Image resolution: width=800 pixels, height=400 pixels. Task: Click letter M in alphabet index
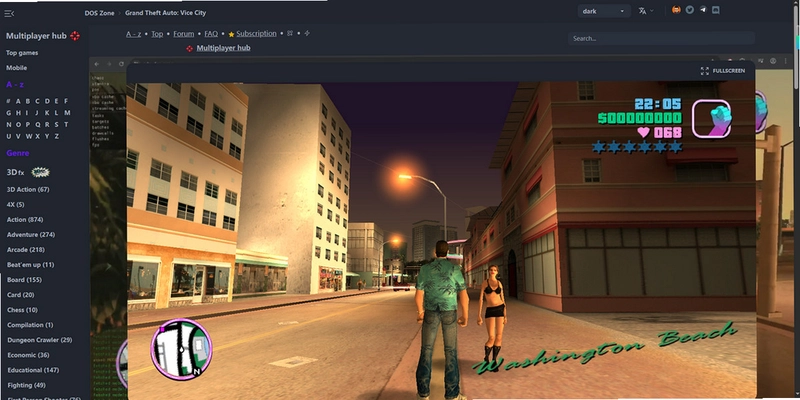(x=67, y=113)
